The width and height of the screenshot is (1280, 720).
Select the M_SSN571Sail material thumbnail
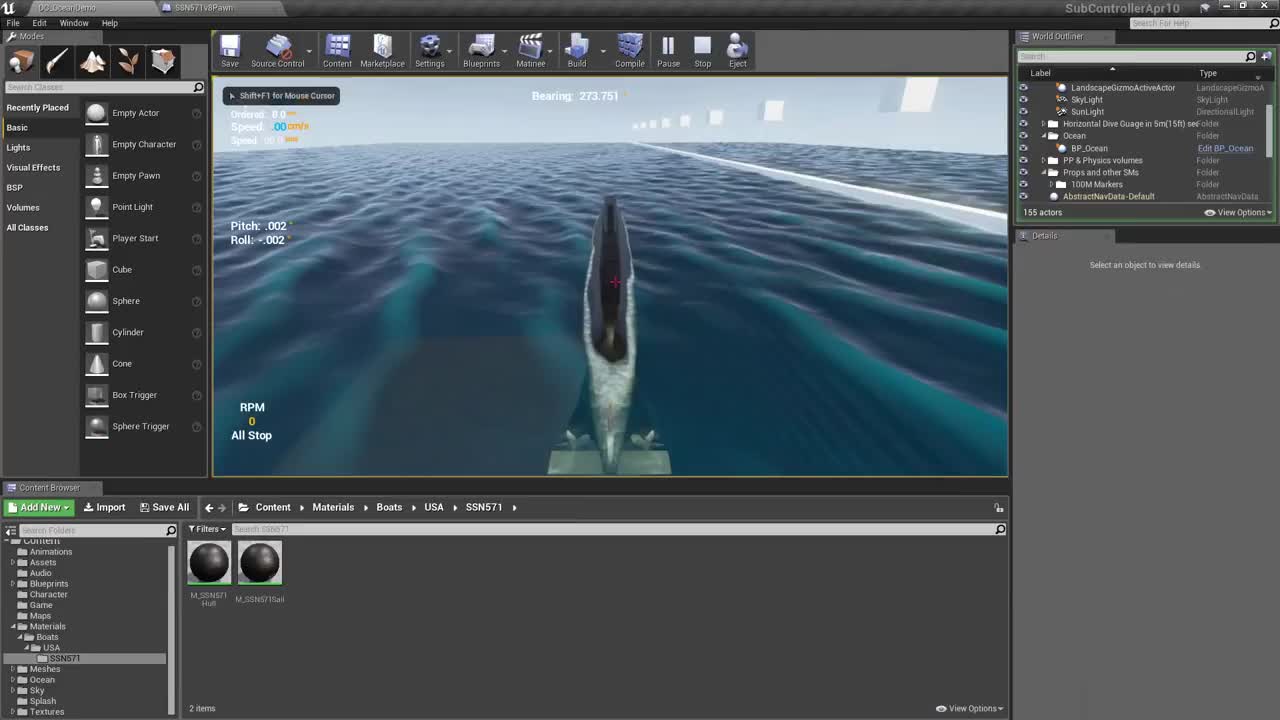[259, 563]
